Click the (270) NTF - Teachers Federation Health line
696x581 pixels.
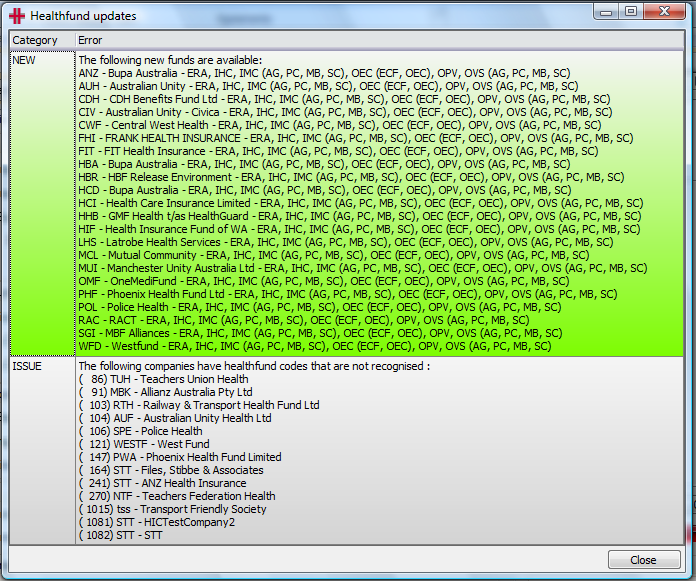point(177,496)
